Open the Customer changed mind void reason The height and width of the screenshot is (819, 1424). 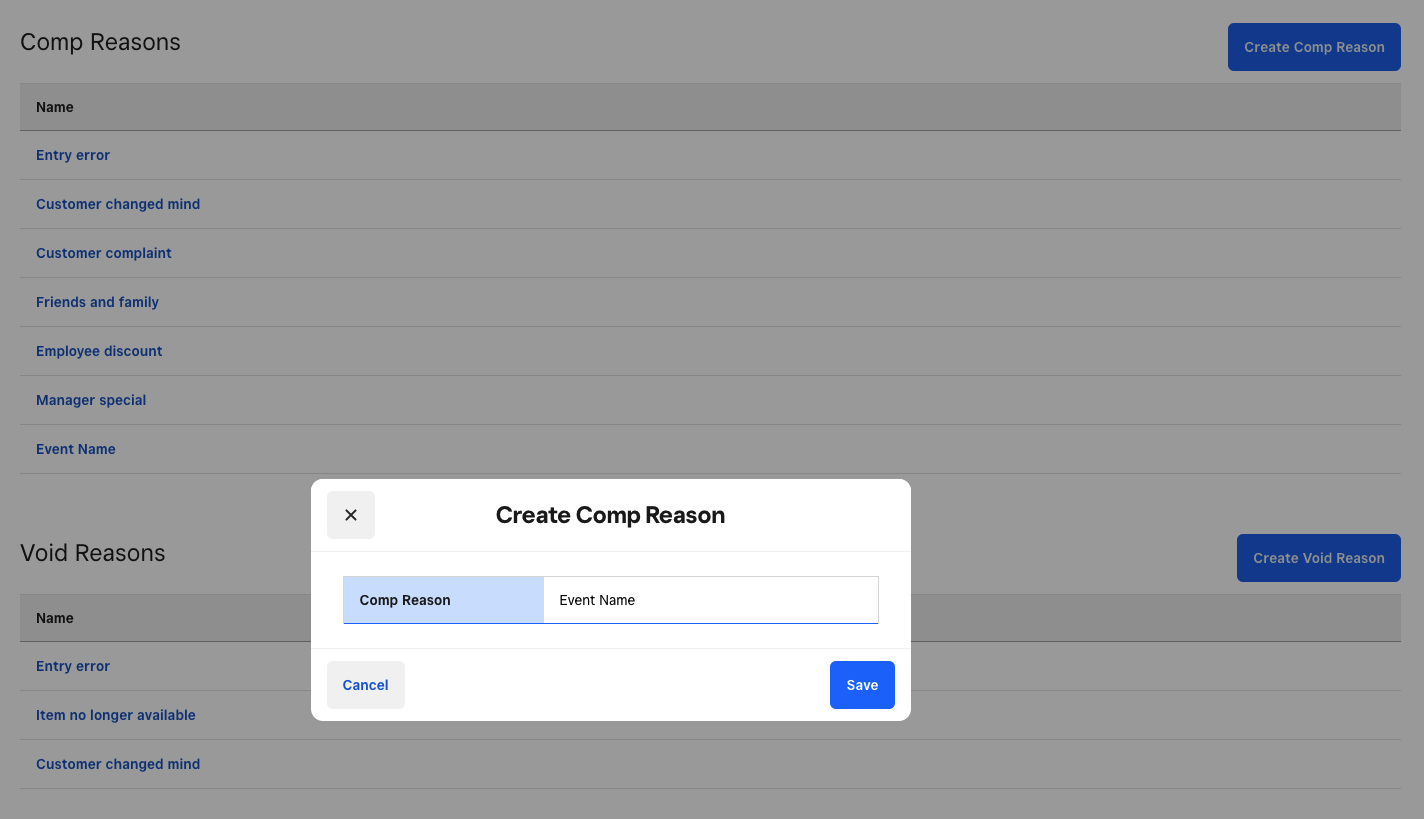coord(117,764)
